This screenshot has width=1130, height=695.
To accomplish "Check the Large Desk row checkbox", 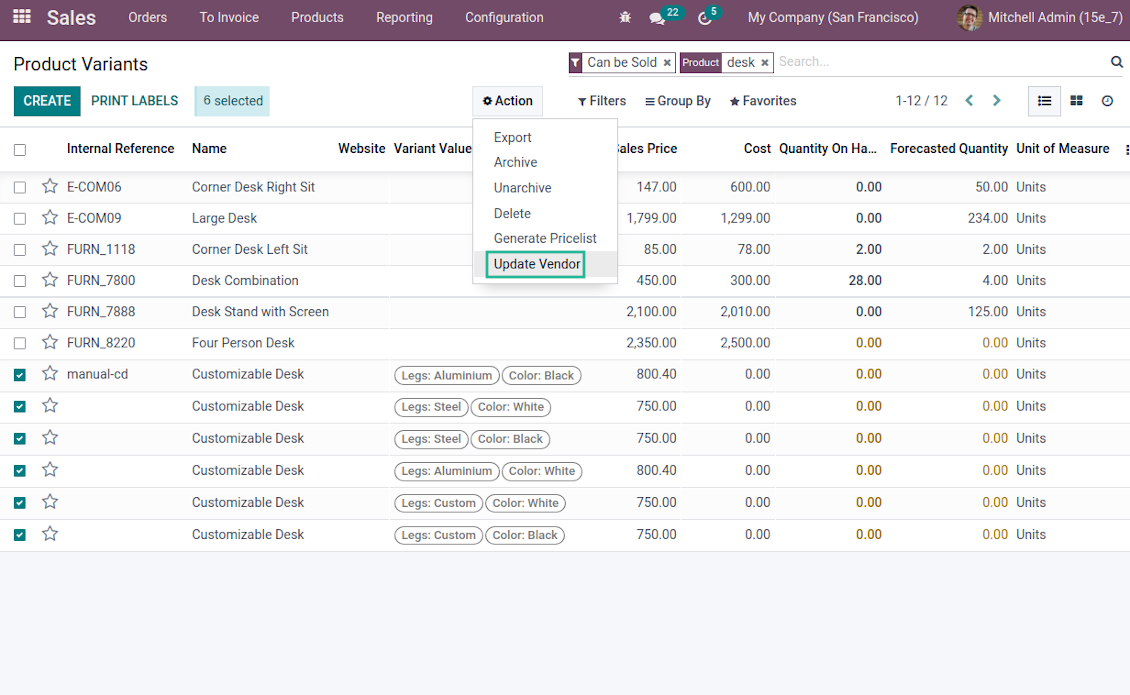I will click(20, 218).
